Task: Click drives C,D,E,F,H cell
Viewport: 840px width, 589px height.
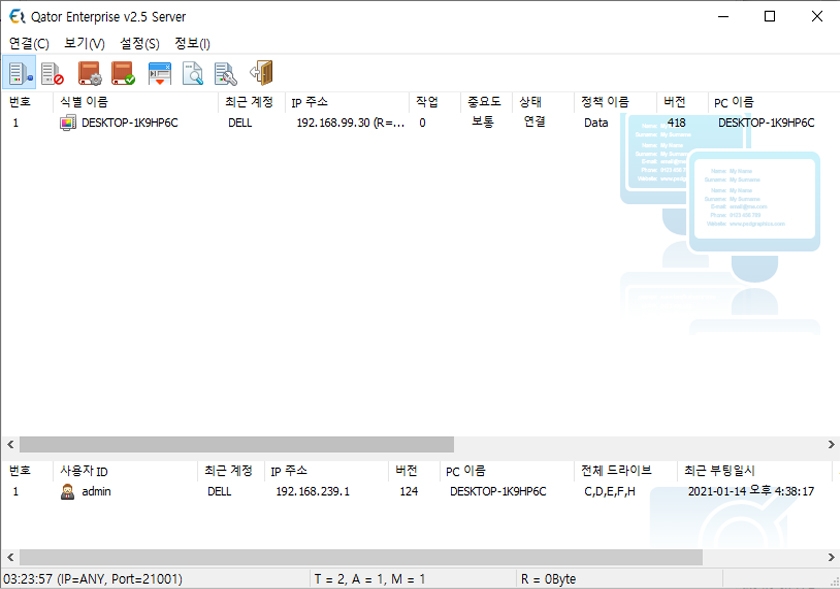Action: [x=610, y=491]
